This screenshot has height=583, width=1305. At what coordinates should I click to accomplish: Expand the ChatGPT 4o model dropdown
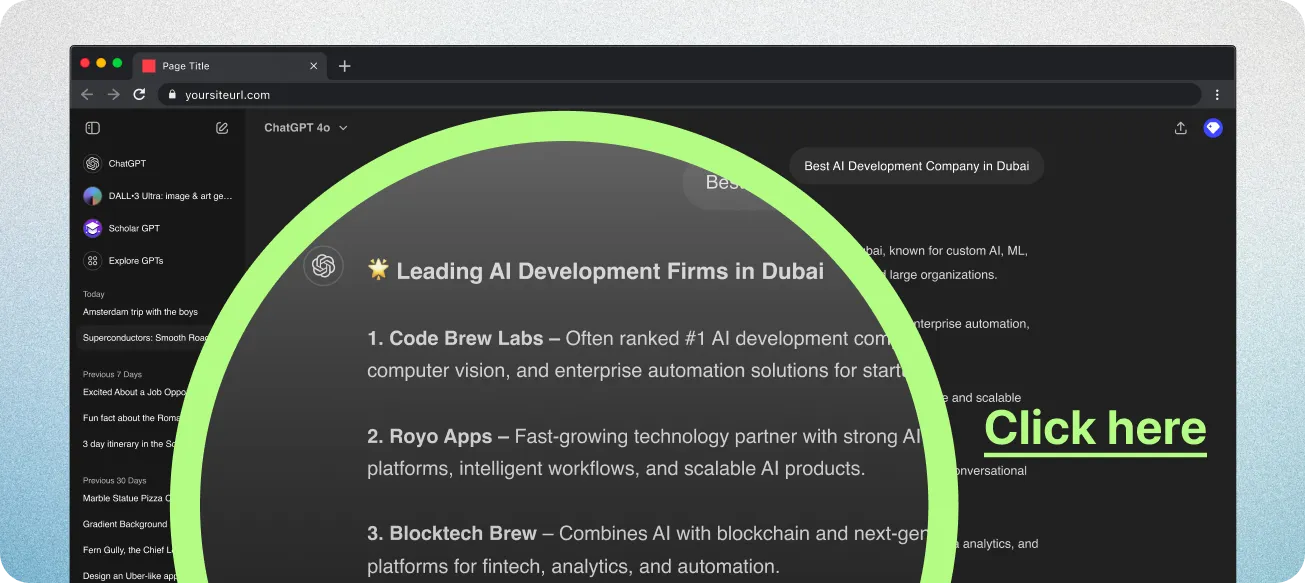click(x=306, y=128)
